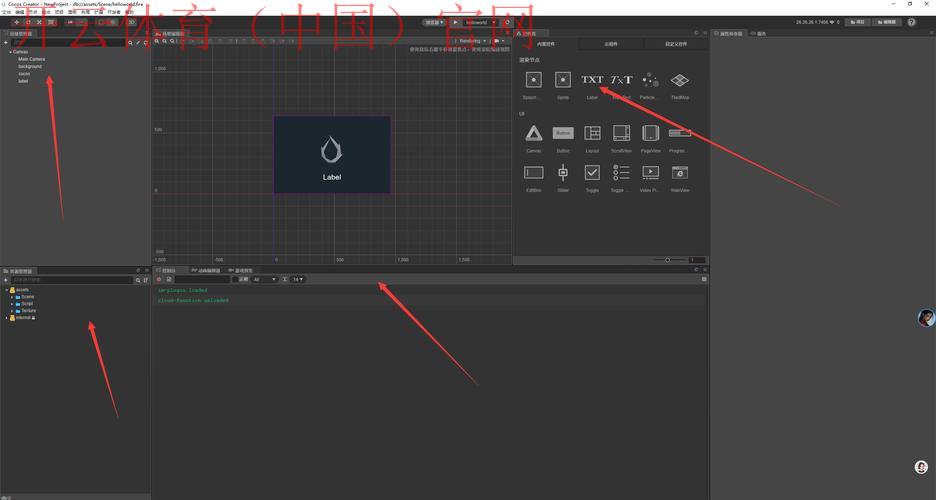936x500 pixels.
Task: Click the ScrollView component icon
Action: pos(621,133)
